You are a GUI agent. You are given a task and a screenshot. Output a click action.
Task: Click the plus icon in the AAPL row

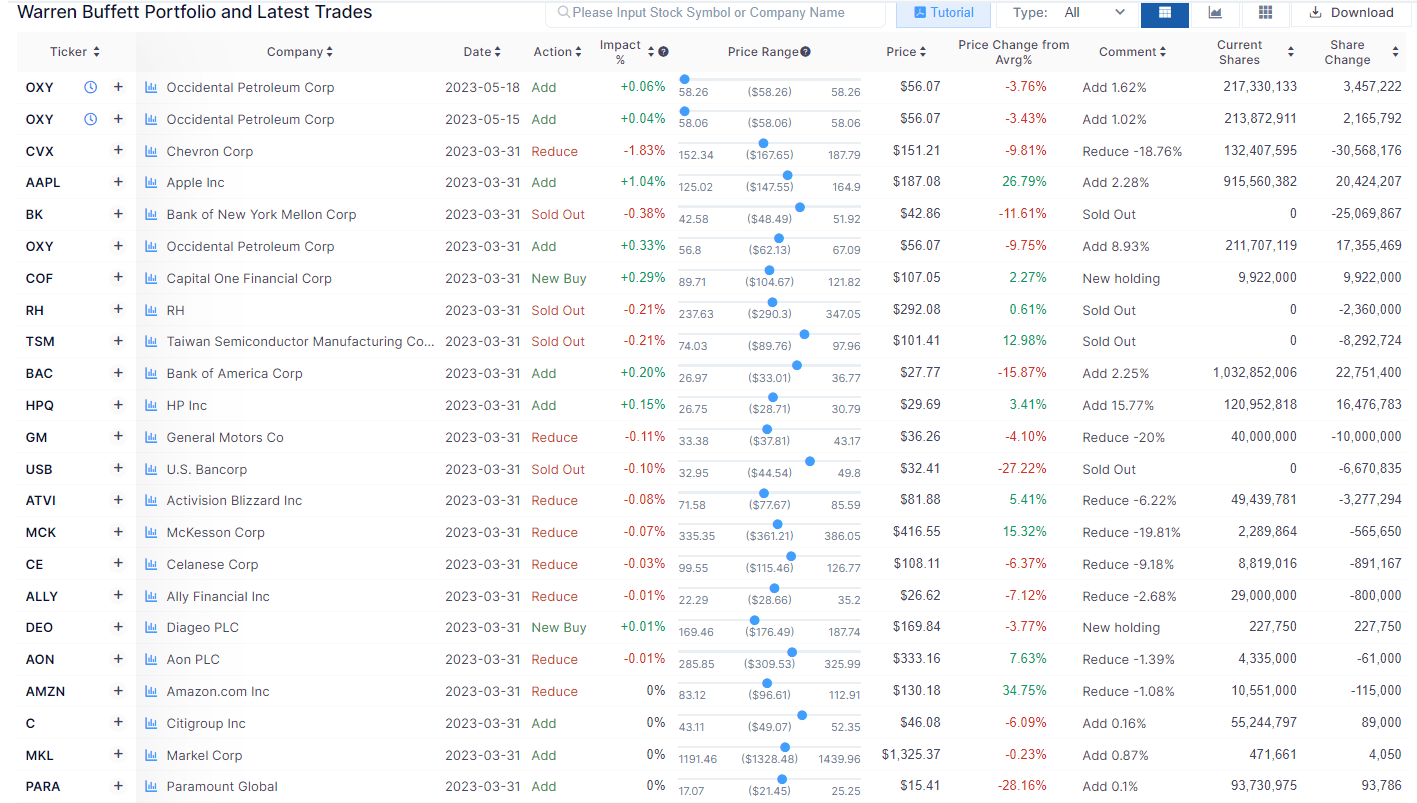(118, 183)
